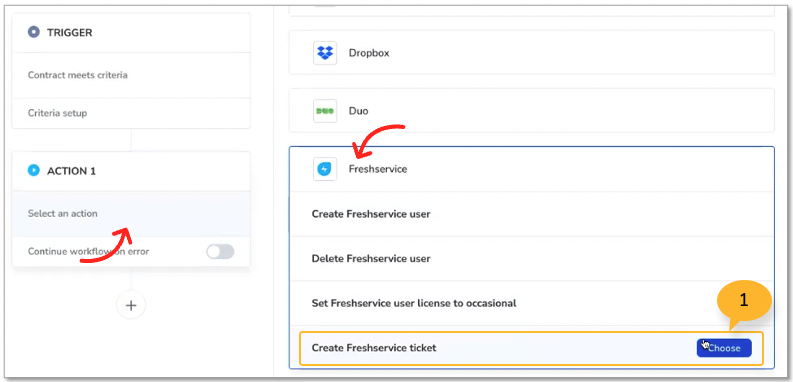This screenshot has width=793, height=382.
Task: Select the Create Freshservice ticket row
Action: (x=531, y=348)
